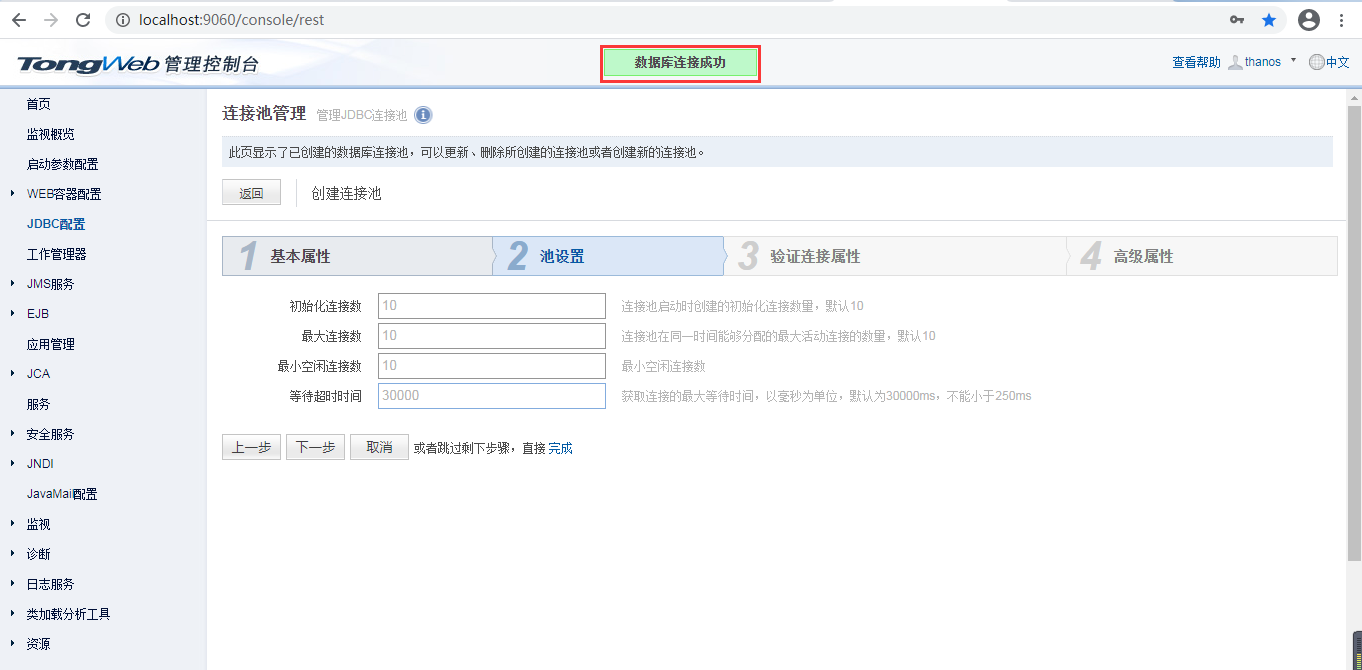1362x670 pixels.
Task: Click the bookmark star icon
Action: [x=1269, y=20]
